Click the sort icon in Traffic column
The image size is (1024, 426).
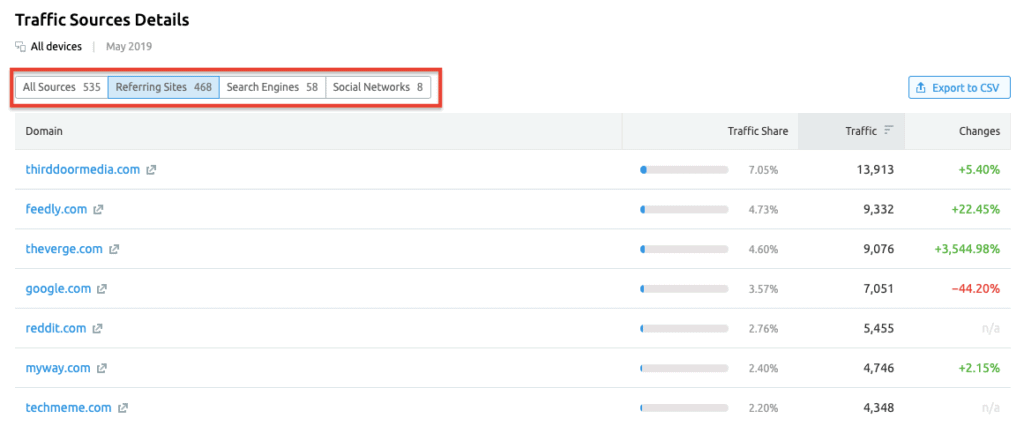(x=888, y=131)
